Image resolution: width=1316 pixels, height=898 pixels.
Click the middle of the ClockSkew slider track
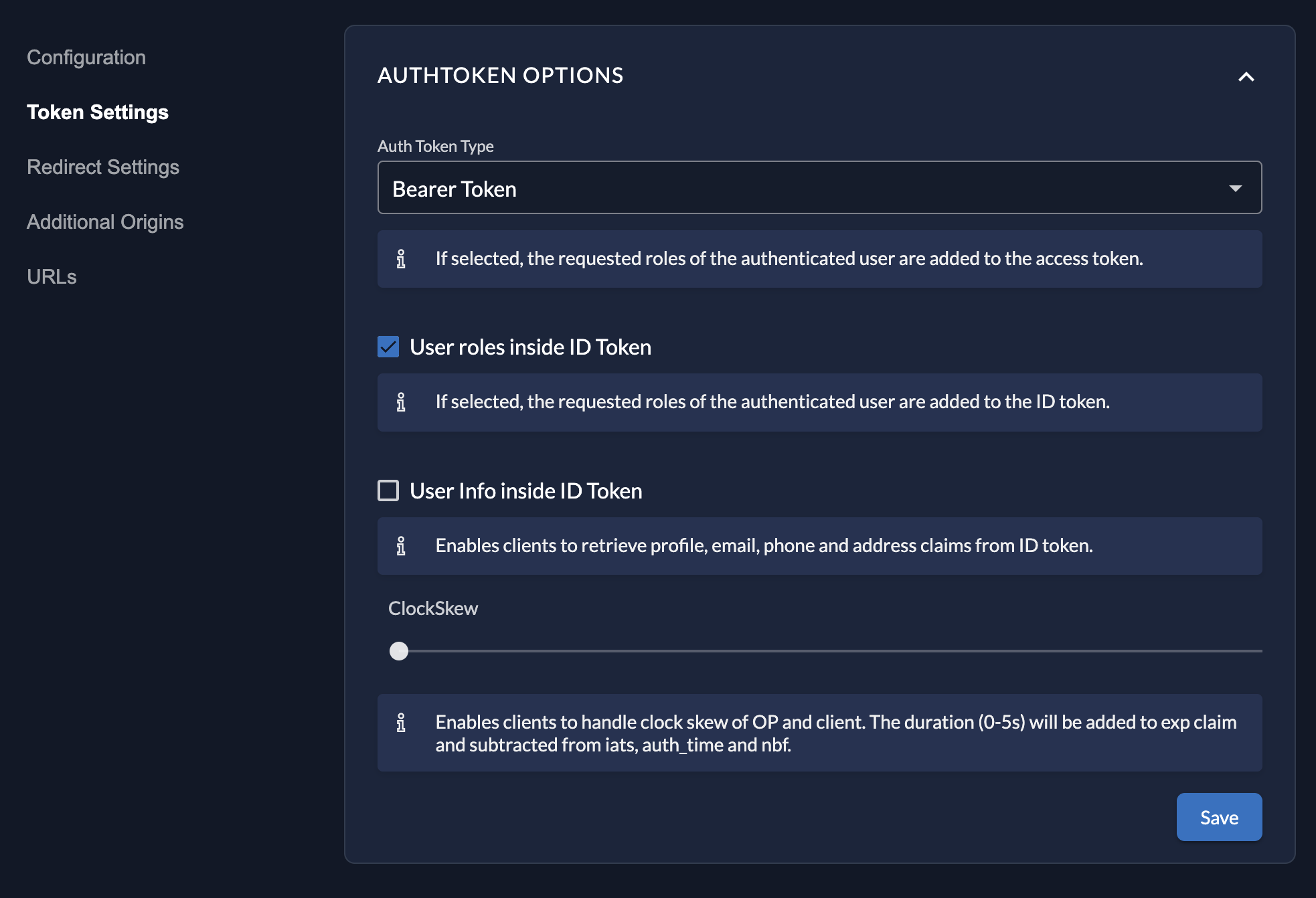point(830,651)
